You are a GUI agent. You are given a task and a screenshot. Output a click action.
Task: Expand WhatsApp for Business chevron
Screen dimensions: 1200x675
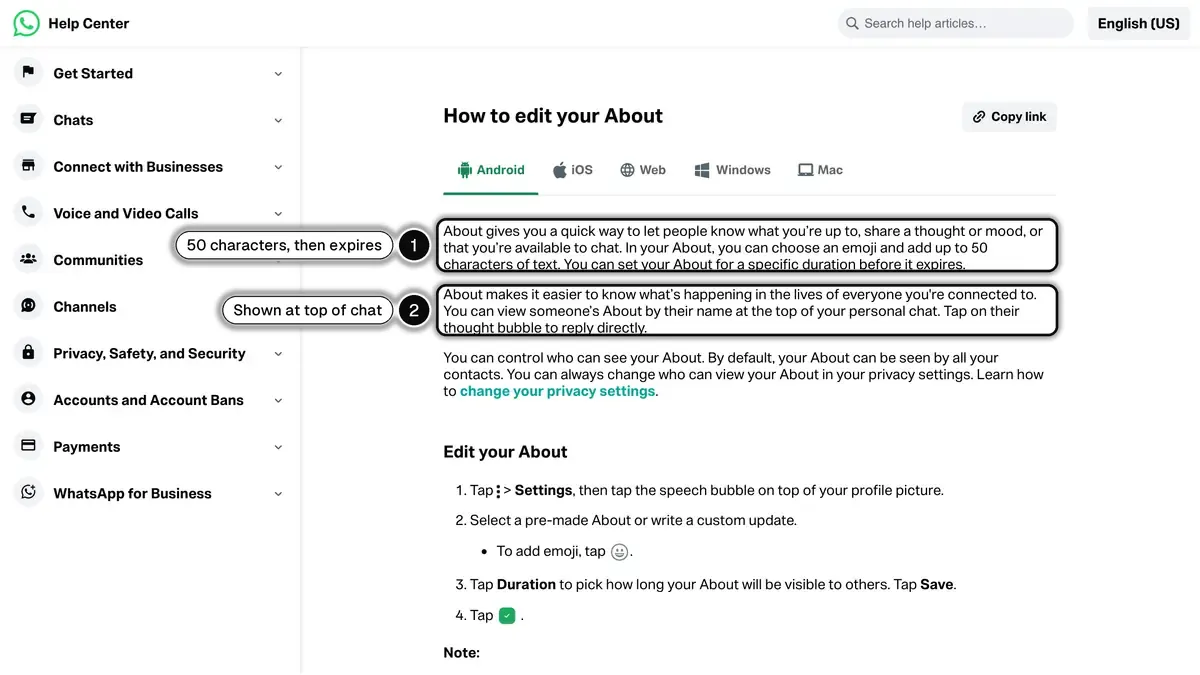278,493
